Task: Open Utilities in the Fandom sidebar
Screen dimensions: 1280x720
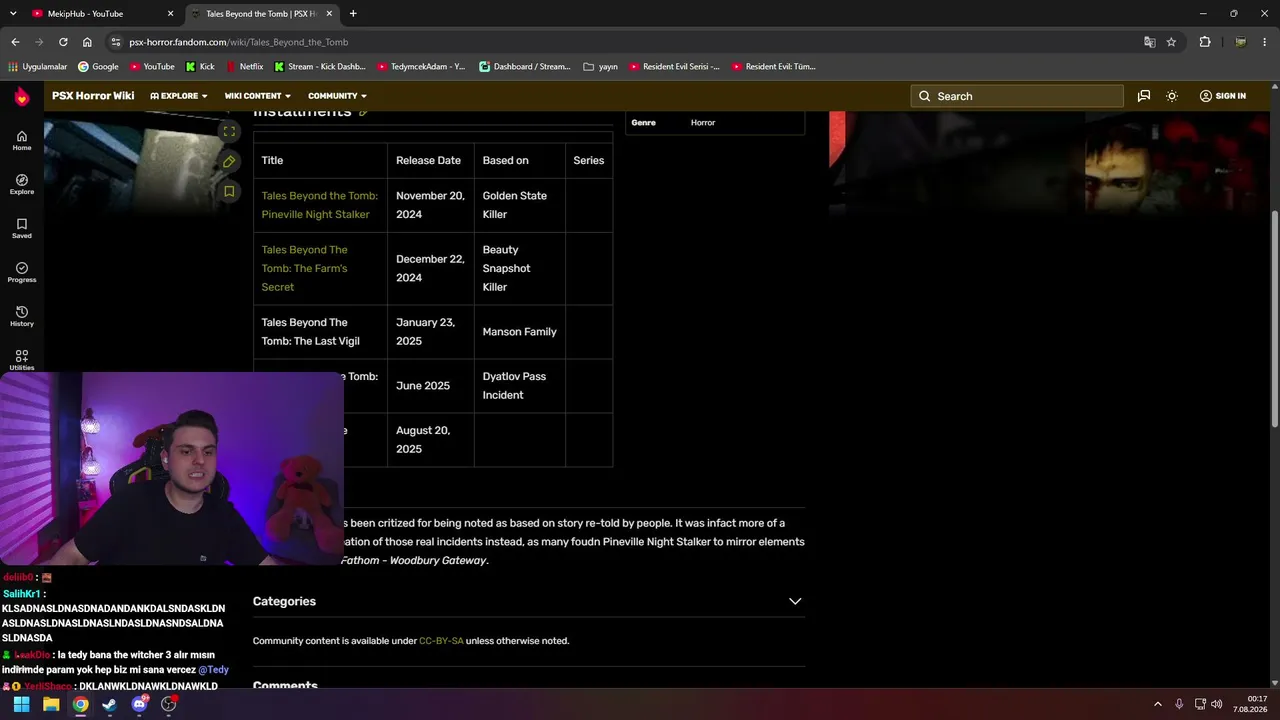Action: click(x=22, y=360)
